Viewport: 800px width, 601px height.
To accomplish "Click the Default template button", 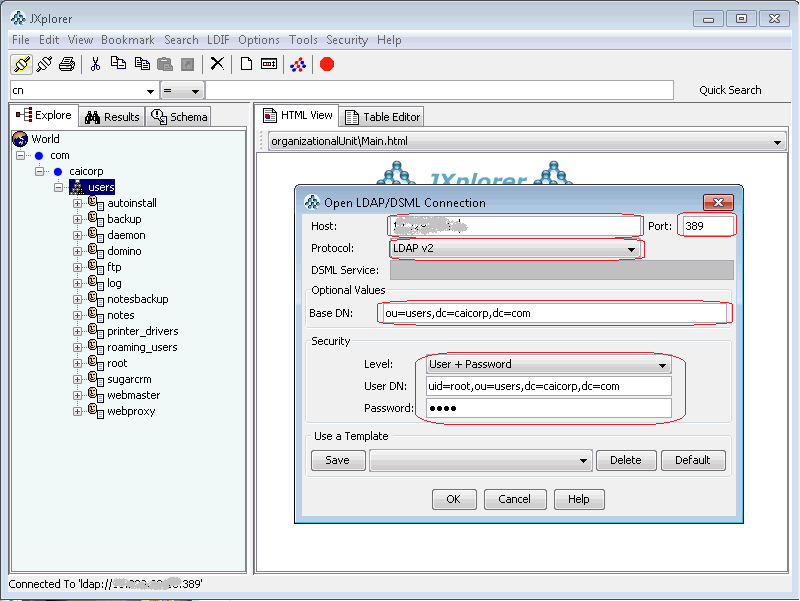I will pyautogui.click(x=692, y=460).
